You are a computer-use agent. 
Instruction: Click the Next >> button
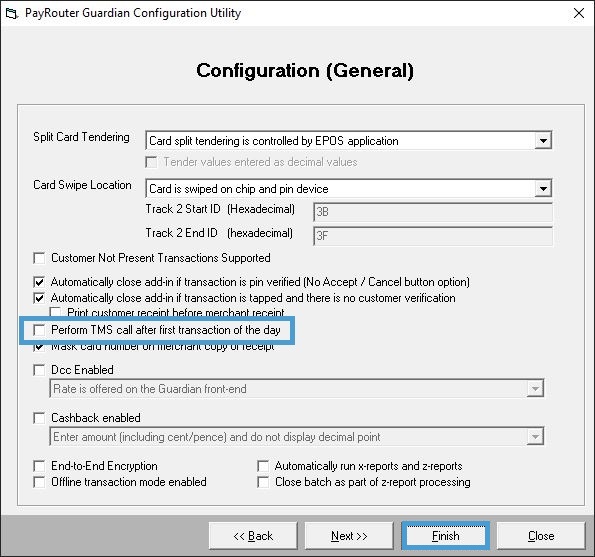click(x=349, y=536)
